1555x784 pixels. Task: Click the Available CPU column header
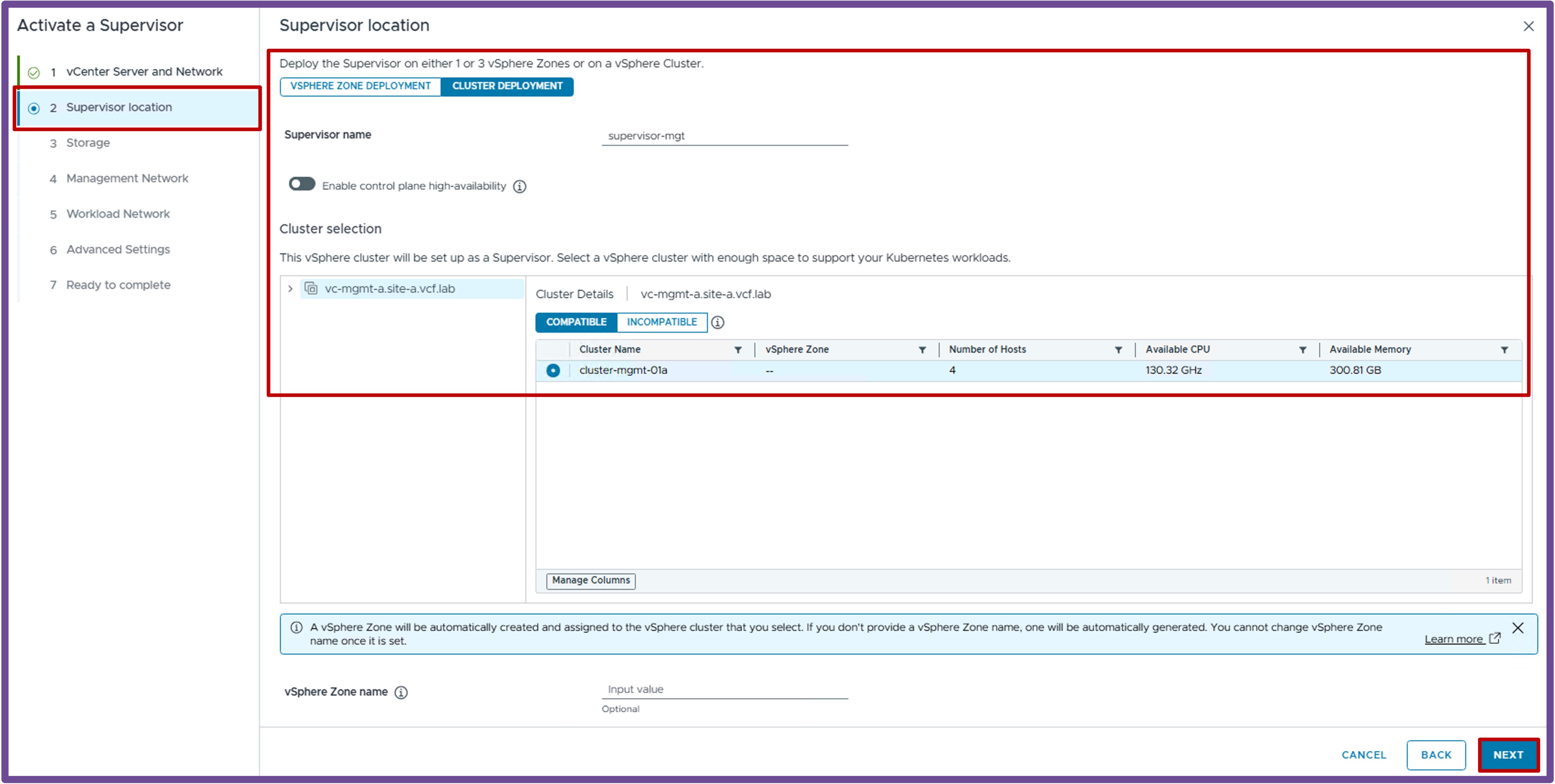(x=1177, y=350)
